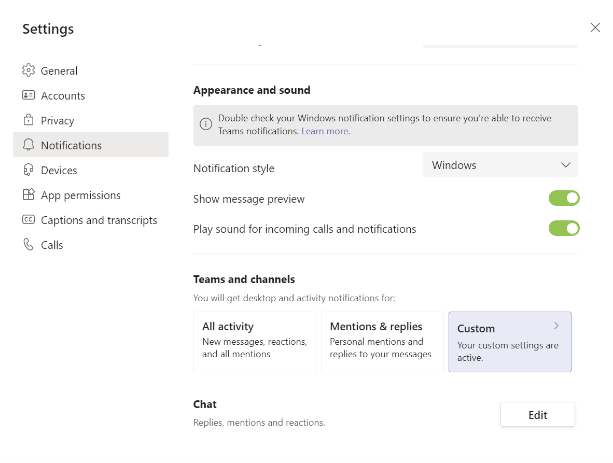Click 'Replies, mentions and reactions.' text
Screen dimensions: 613x463
[x=259, y=422]
